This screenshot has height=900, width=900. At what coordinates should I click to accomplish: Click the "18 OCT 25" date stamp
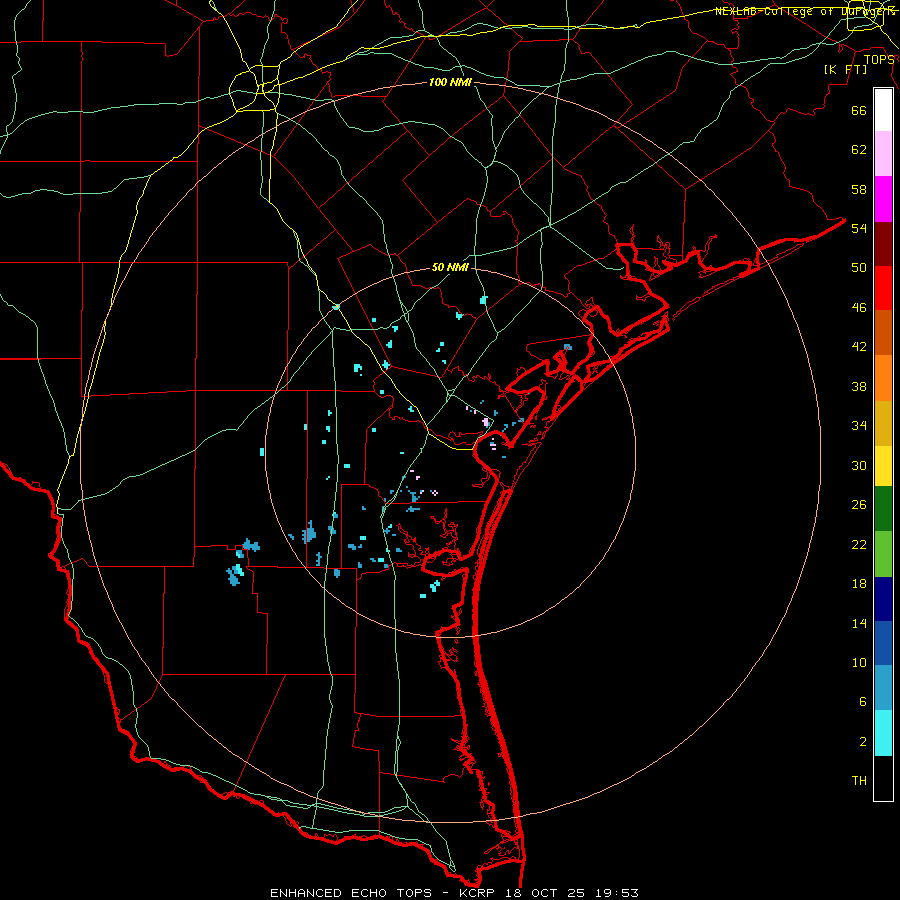coord(544,893)
